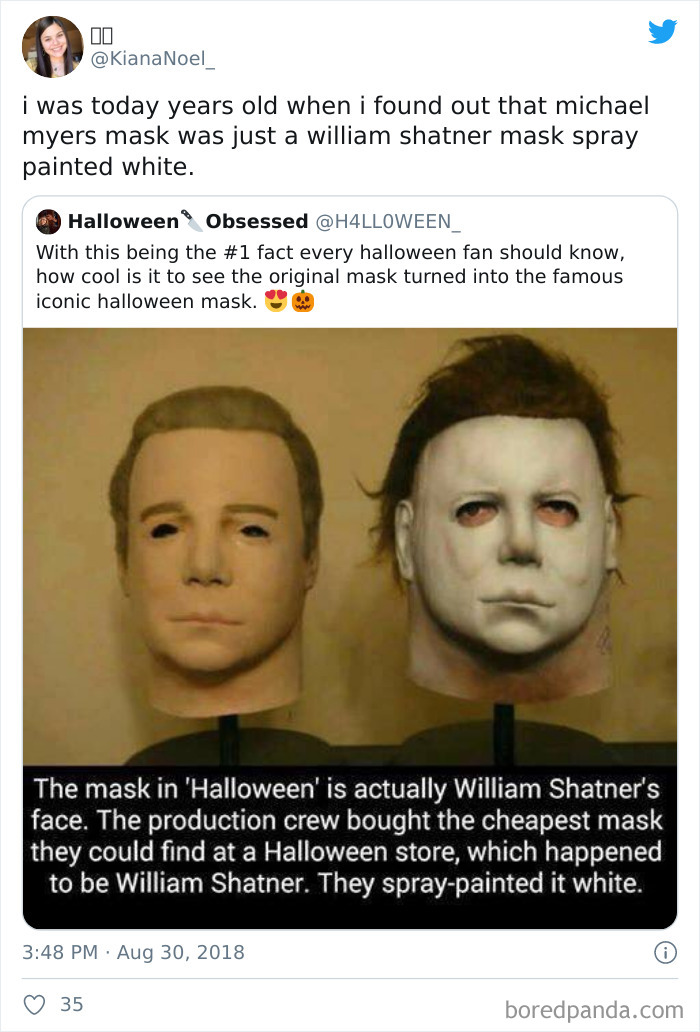Click KianaNoel's profile picture
The width and height of the screenshot is (700, 1032).
click(x=54, y=42)
